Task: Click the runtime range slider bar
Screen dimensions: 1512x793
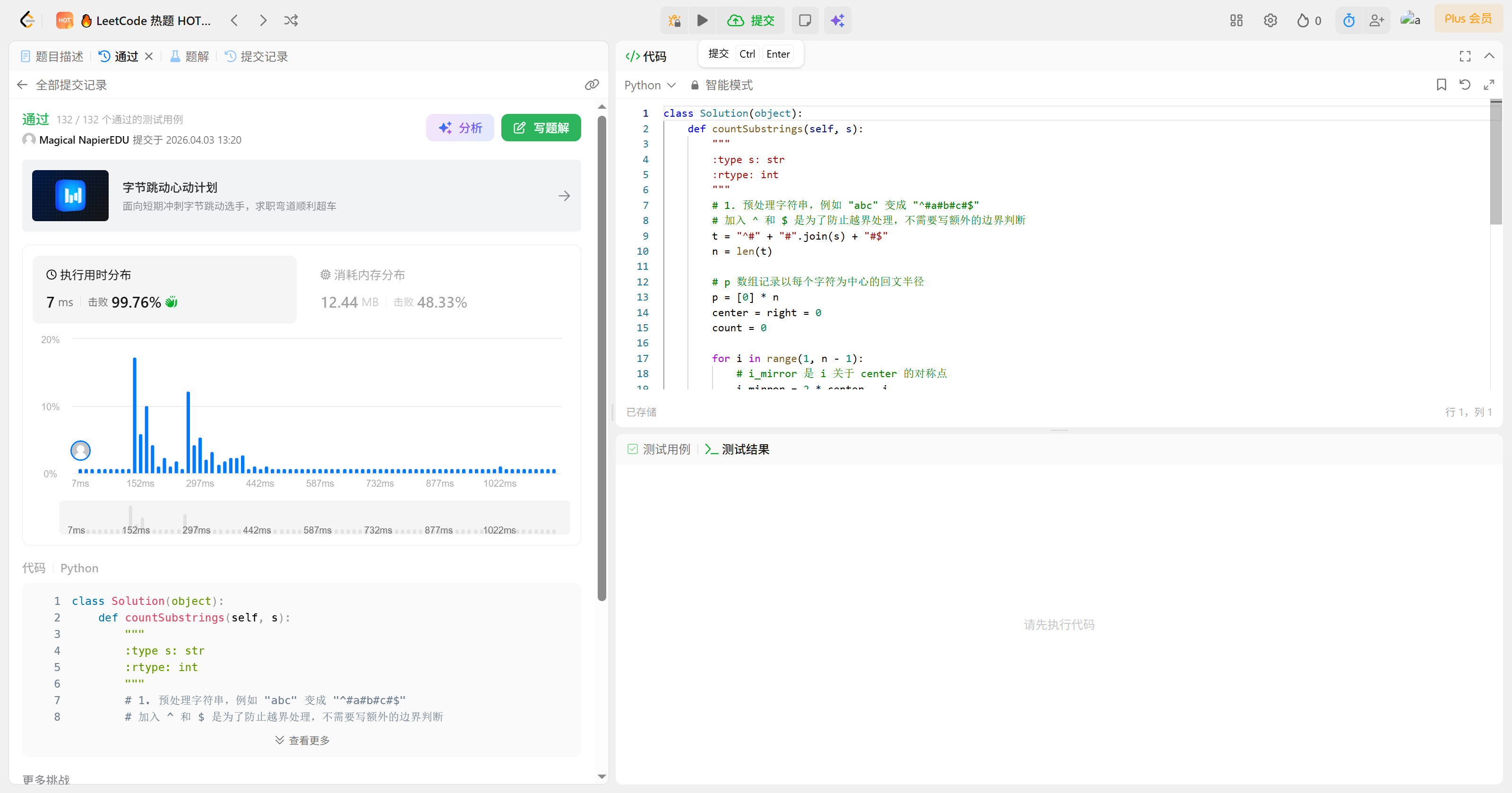Action: [314, 517]
